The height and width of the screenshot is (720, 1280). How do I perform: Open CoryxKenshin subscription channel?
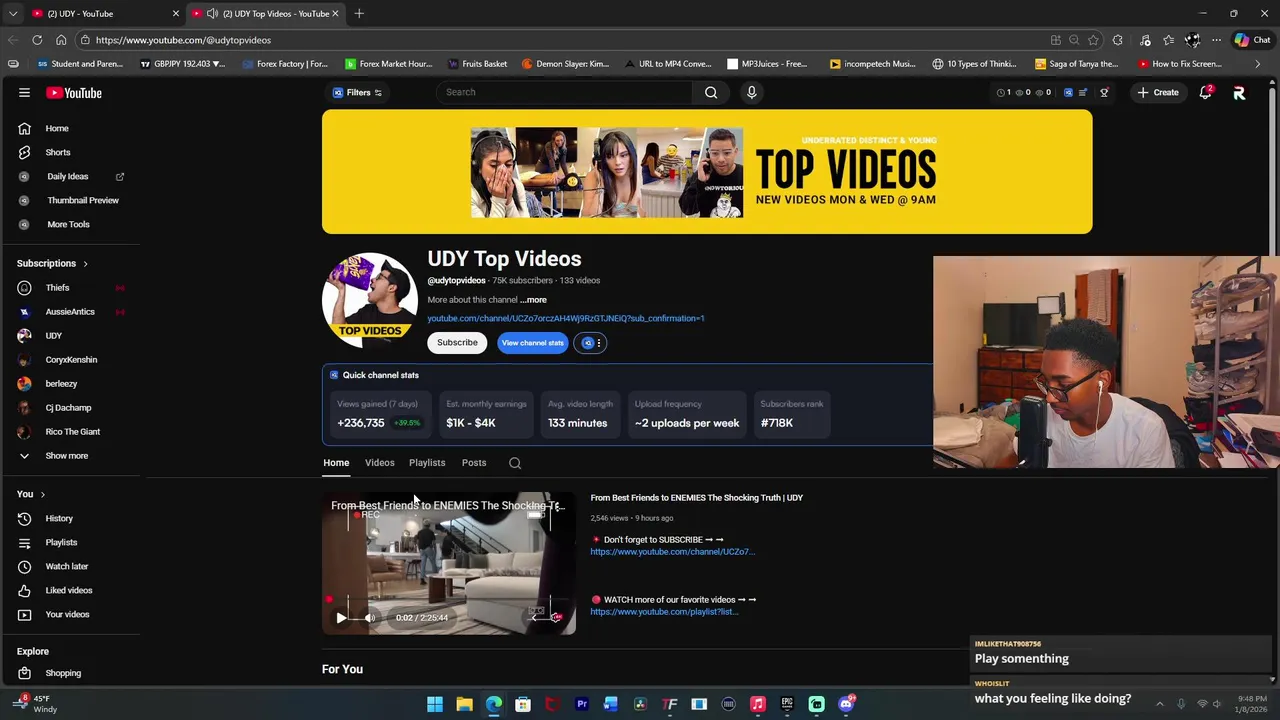tap(72, 360)
